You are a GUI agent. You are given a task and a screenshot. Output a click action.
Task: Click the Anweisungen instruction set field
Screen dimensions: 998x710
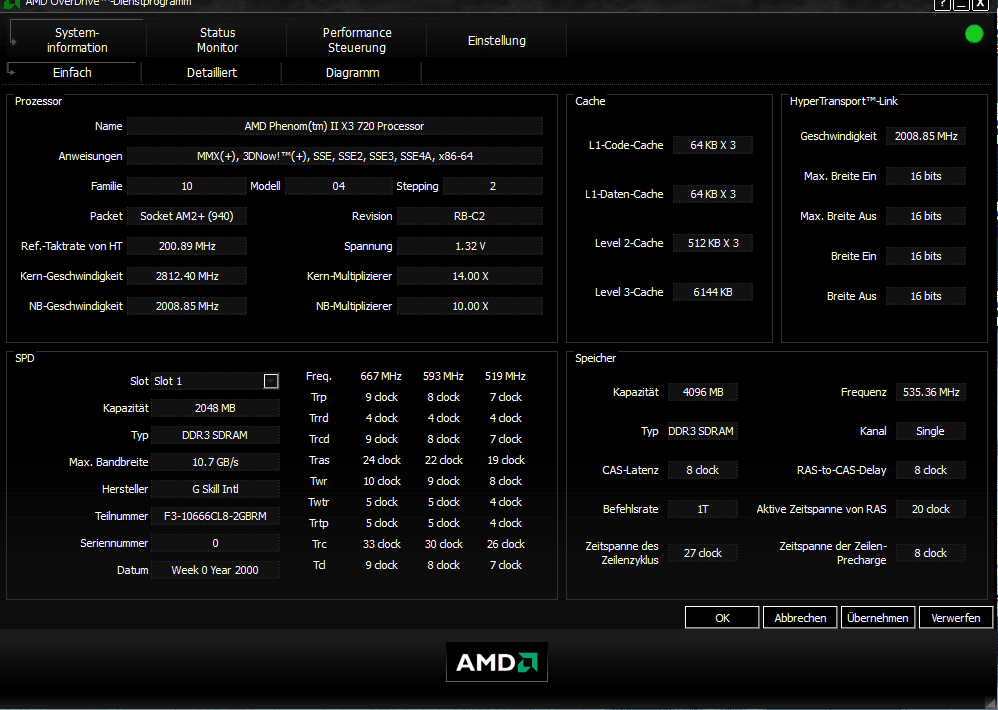[334, 156]
